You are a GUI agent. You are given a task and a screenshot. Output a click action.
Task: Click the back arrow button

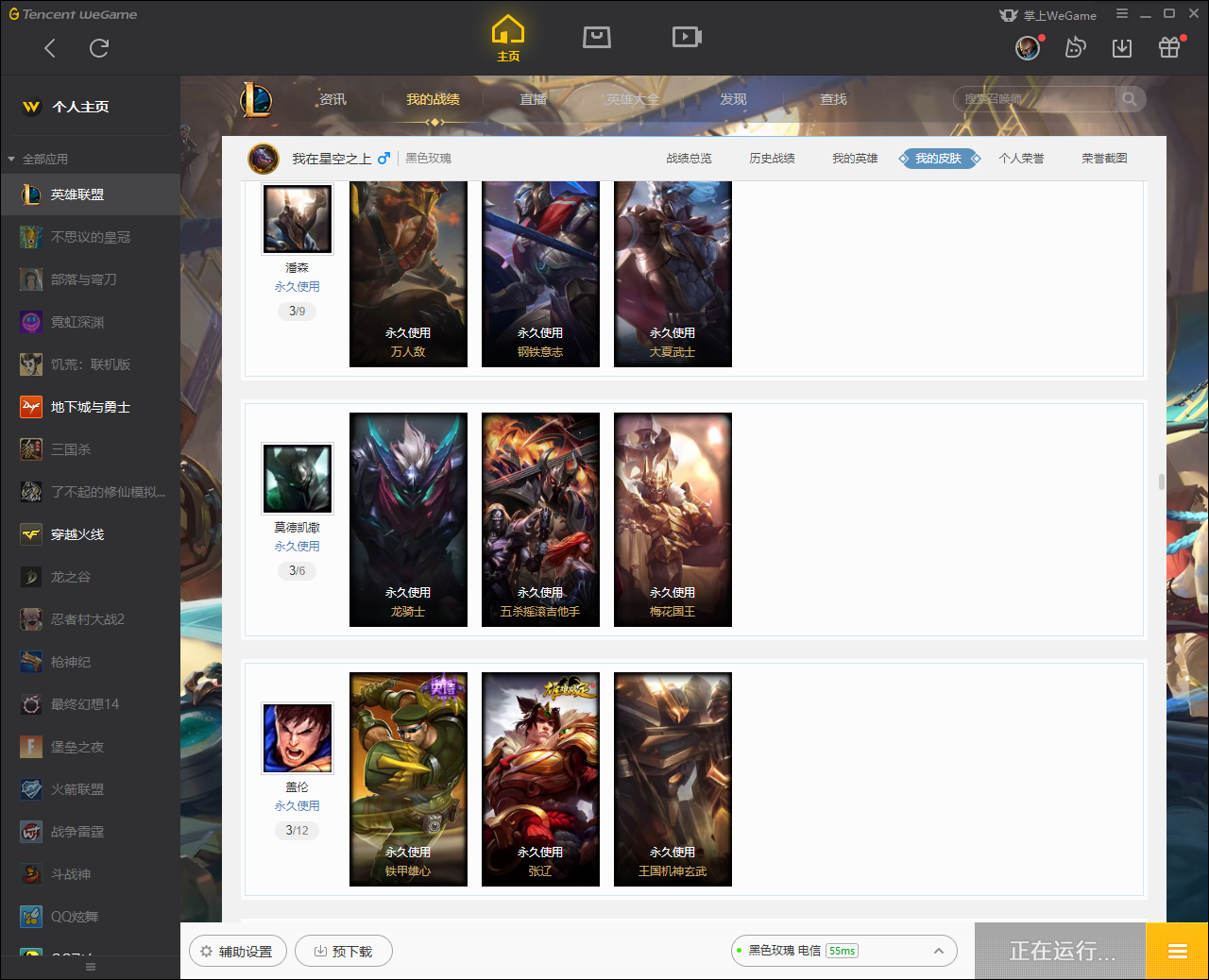(50, 48)
